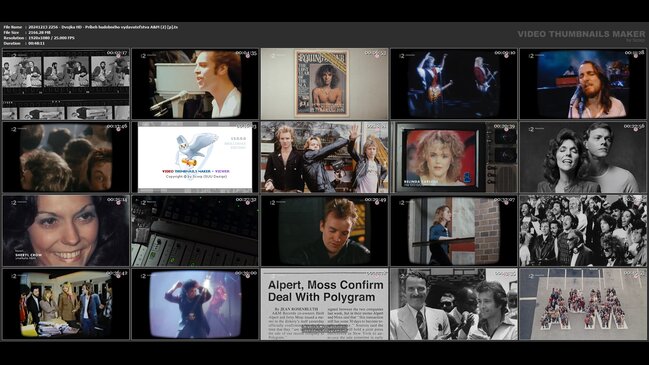Select the smiling woman close-up thumbnail
Viewport: 649px width, 365px height.
click(x=66, y=231)
